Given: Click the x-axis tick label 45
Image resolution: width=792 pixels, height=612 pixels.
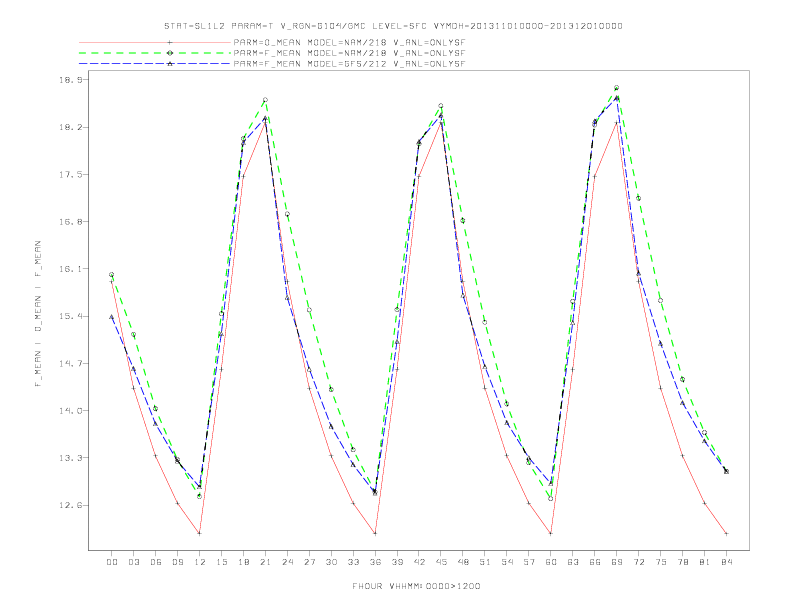Looking at the screenshot, I should pyautogui.click(x=441, y=562).
